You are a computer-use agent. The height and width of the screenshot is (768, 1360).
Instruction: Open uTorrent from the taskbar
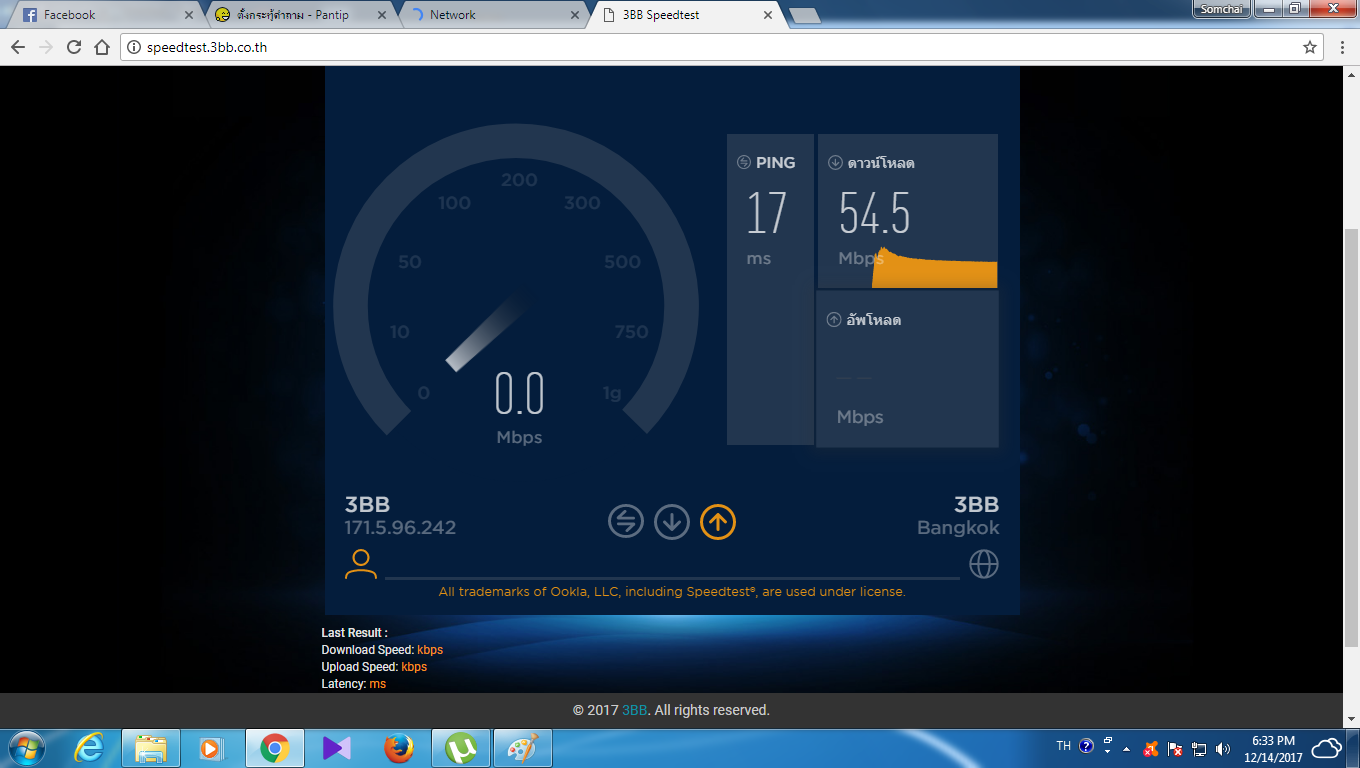point(461,748)
